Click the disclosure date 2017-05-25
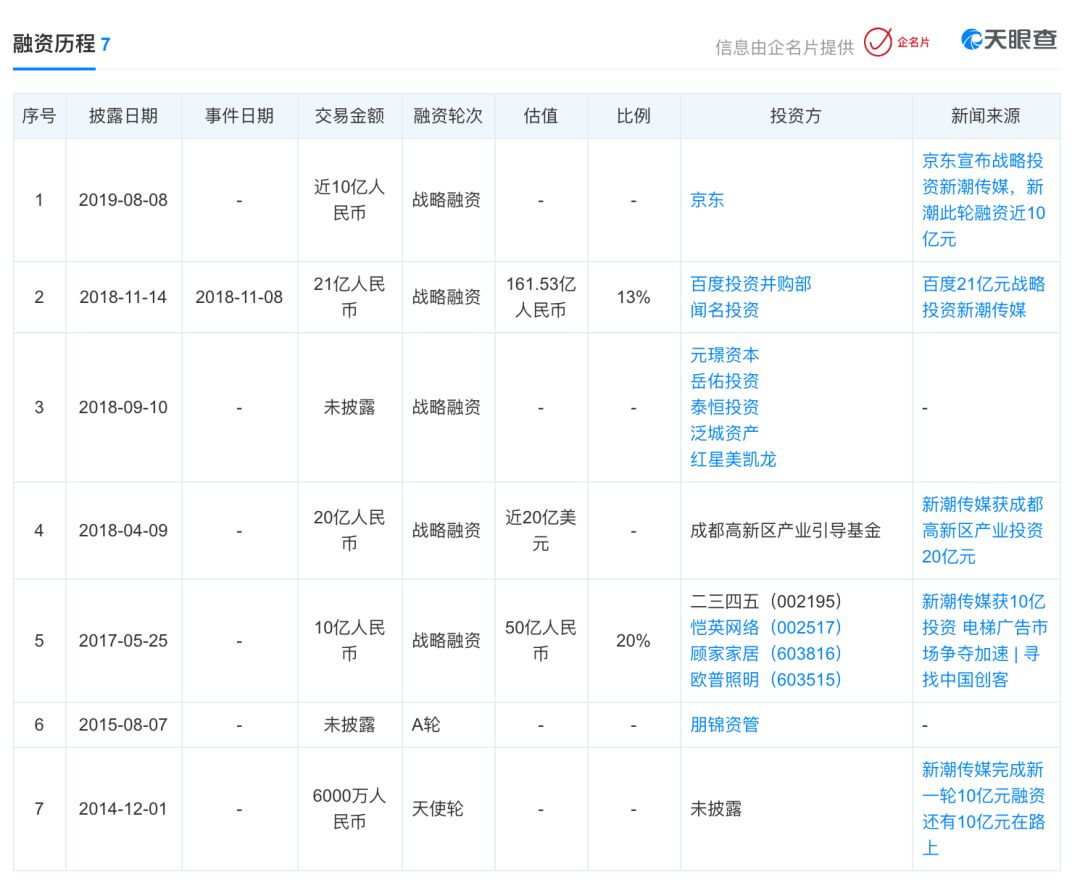This screenshot has width=1080, height=893. click(123, 640)
